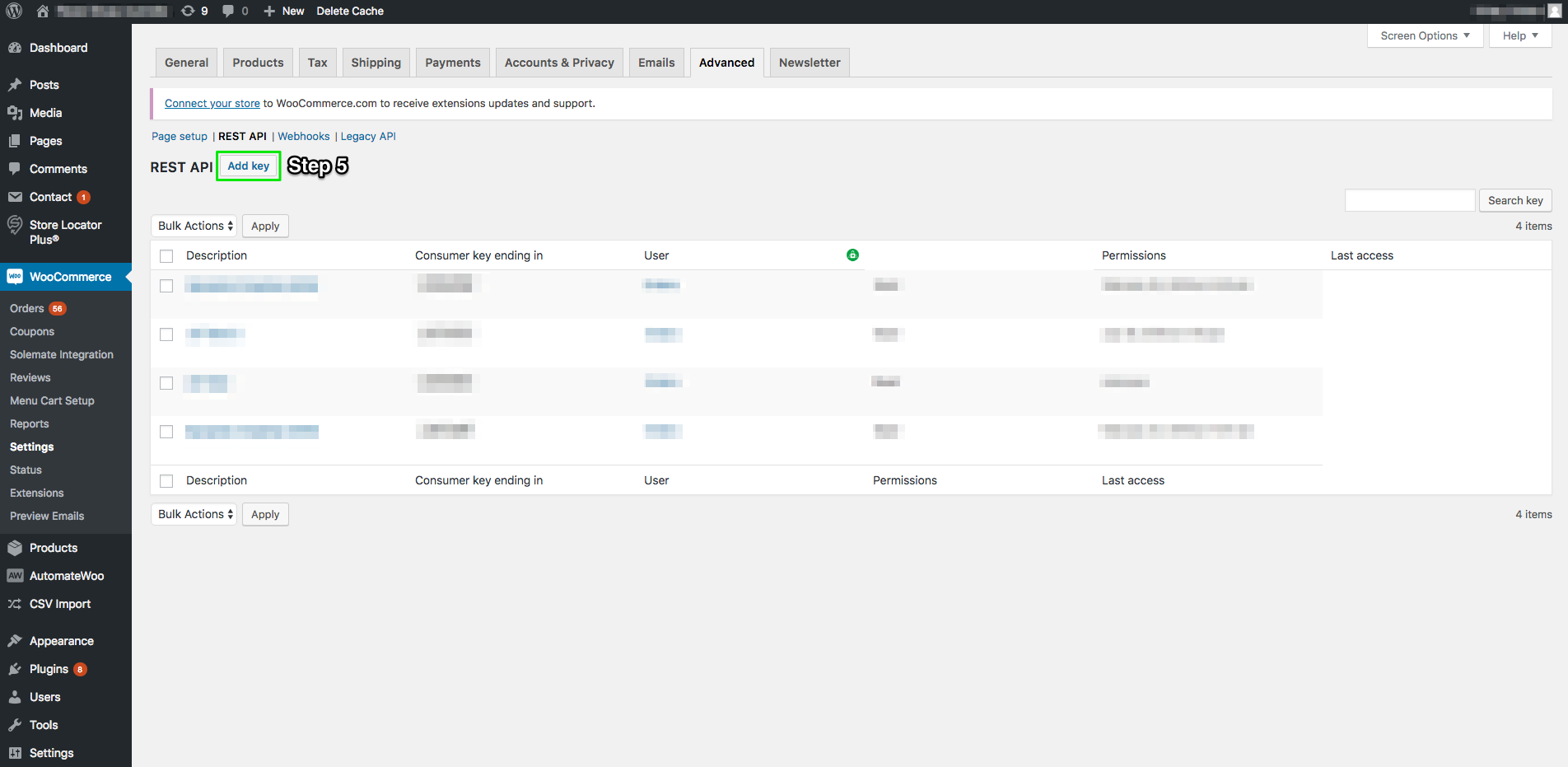The width and height of the screenshot is (1568, 767).
Task: Open the bottom Settings sliders icon
Action: pyautogui.click(x=15, y=753)
